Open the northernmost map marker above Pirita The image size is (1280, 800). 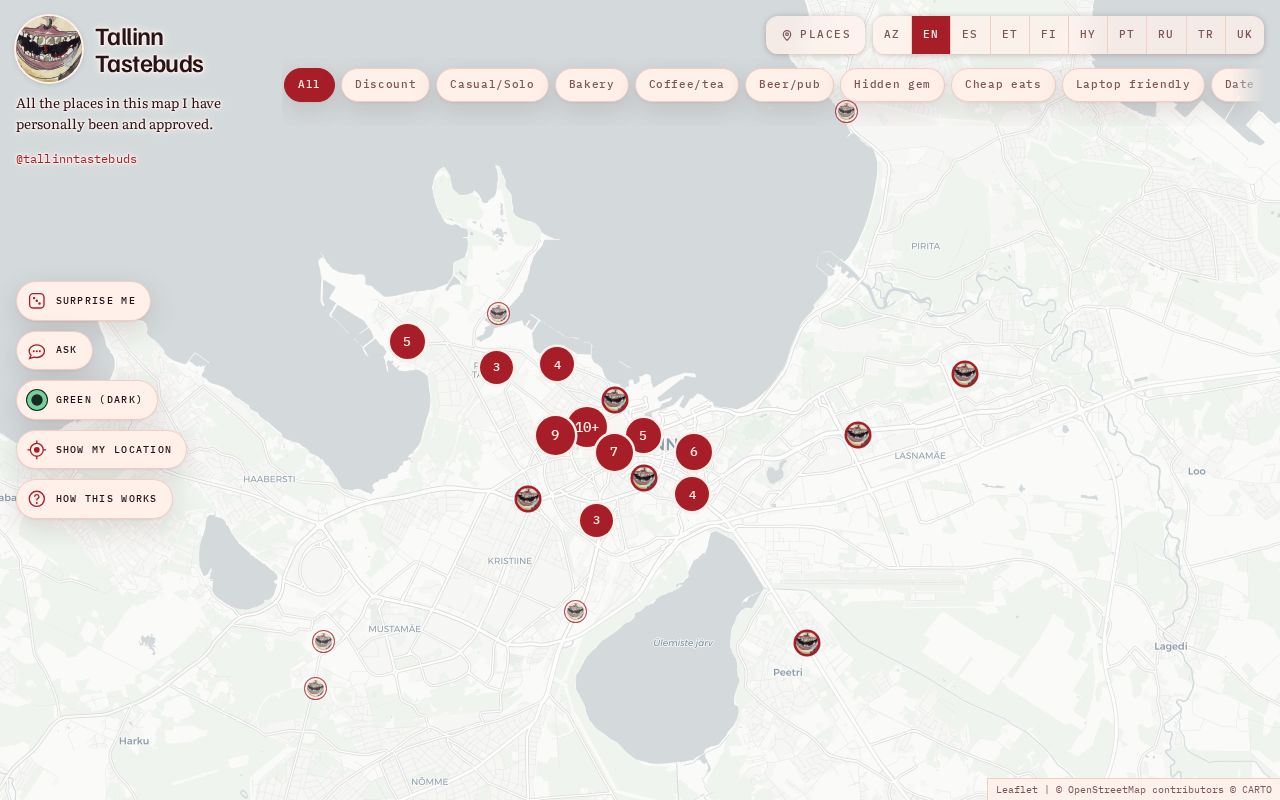(846, 111)
